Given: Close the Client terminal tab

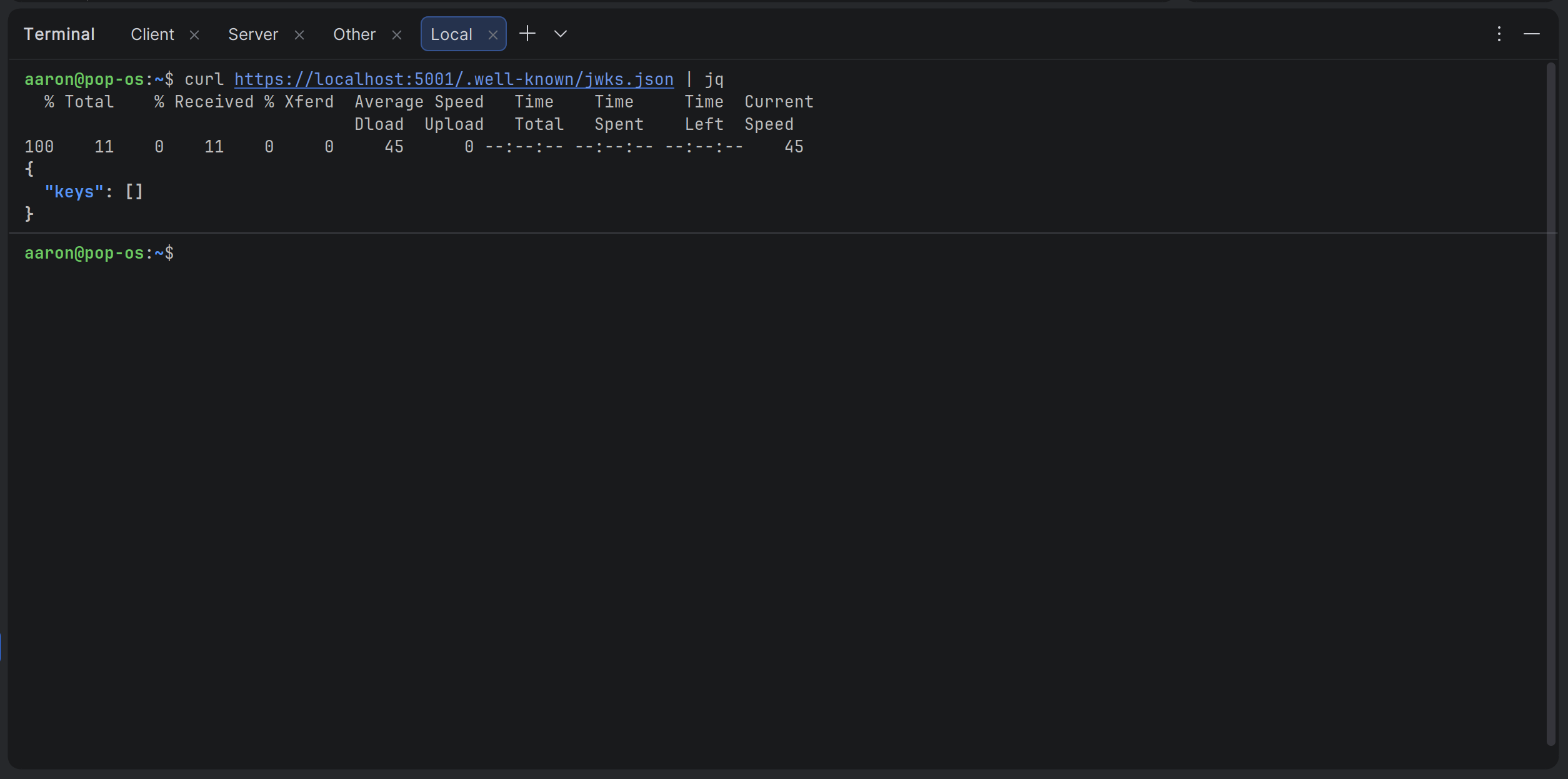Looking at the screenshot, I should [194, 35].
